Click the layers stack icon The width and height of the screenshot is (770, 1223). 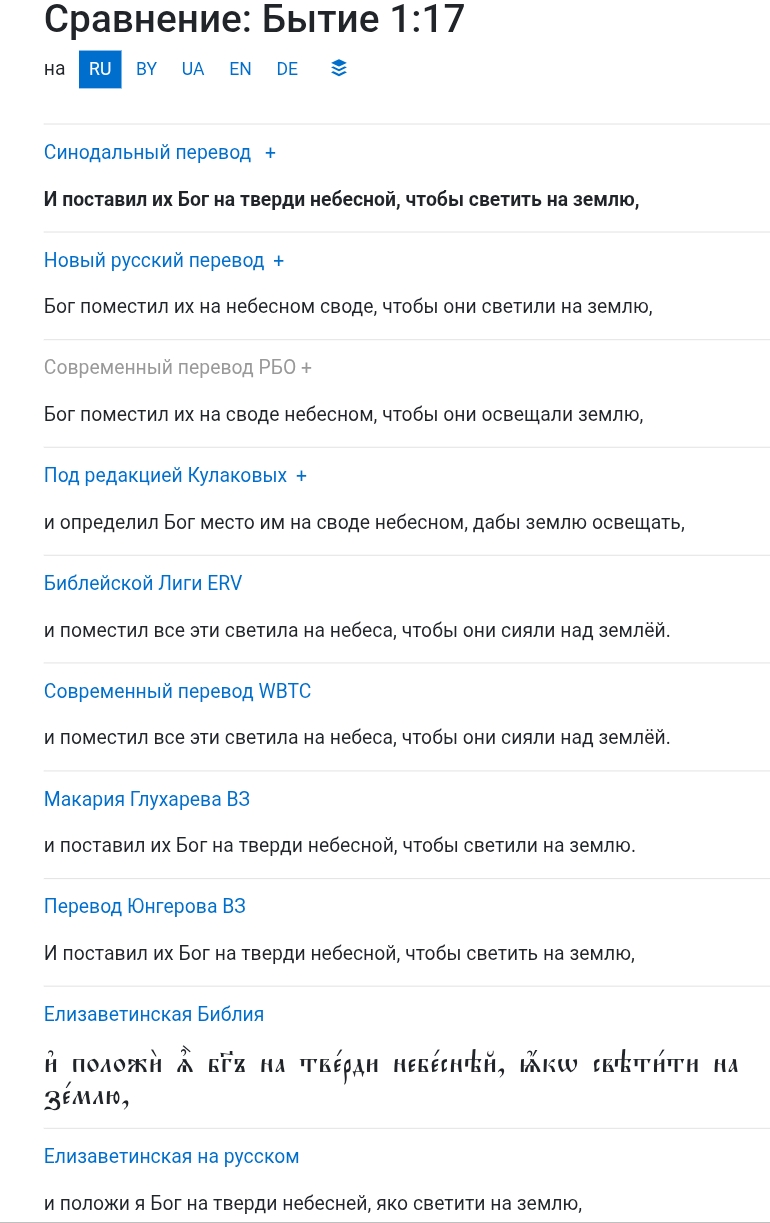[x=339, y=69]
